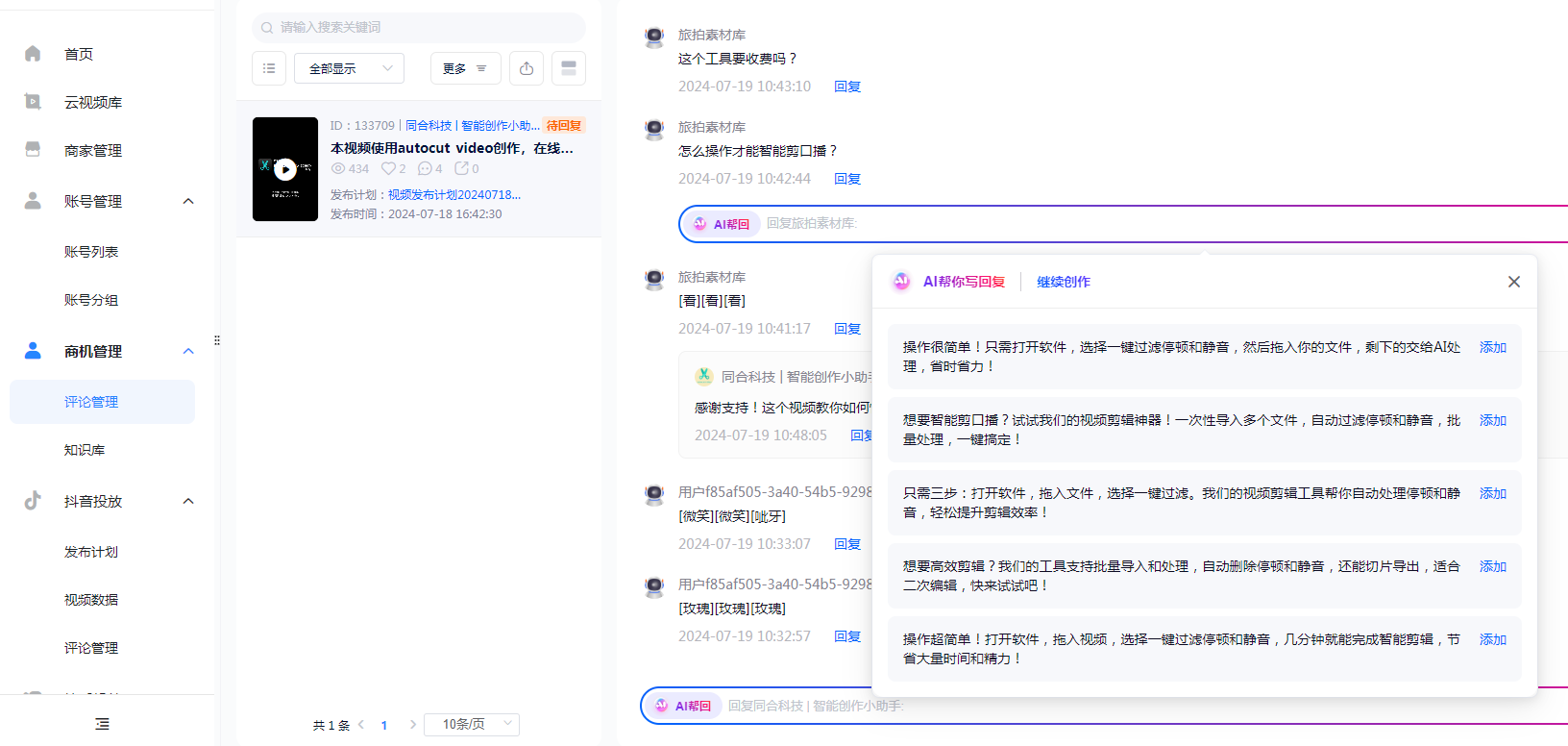Click the share count icon showing 0
The image size is (1568, 746).
click(461, 168)
